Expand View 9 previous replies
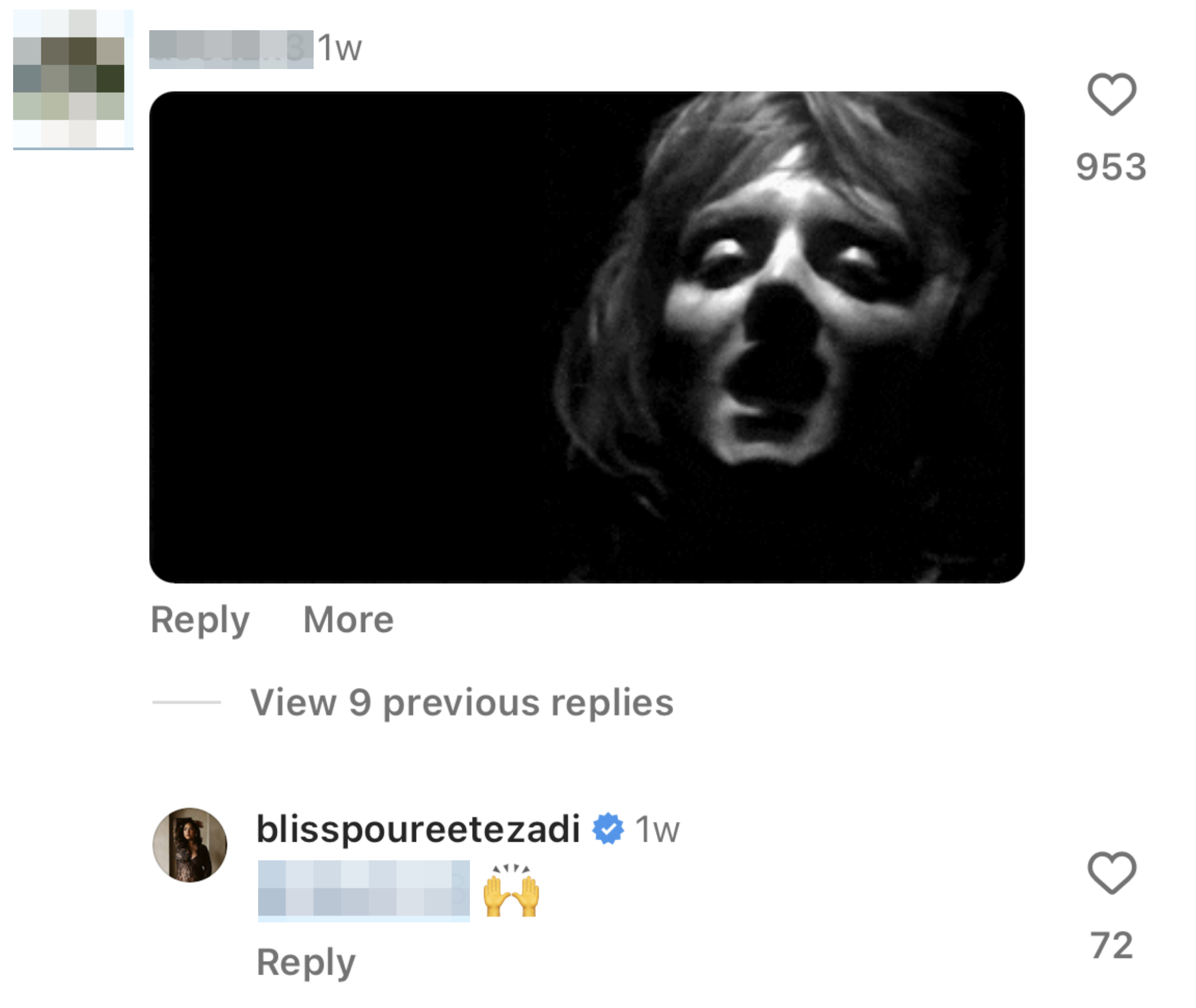The height and width of the screenshot is (1008, 1196). [x=462, y=702]
